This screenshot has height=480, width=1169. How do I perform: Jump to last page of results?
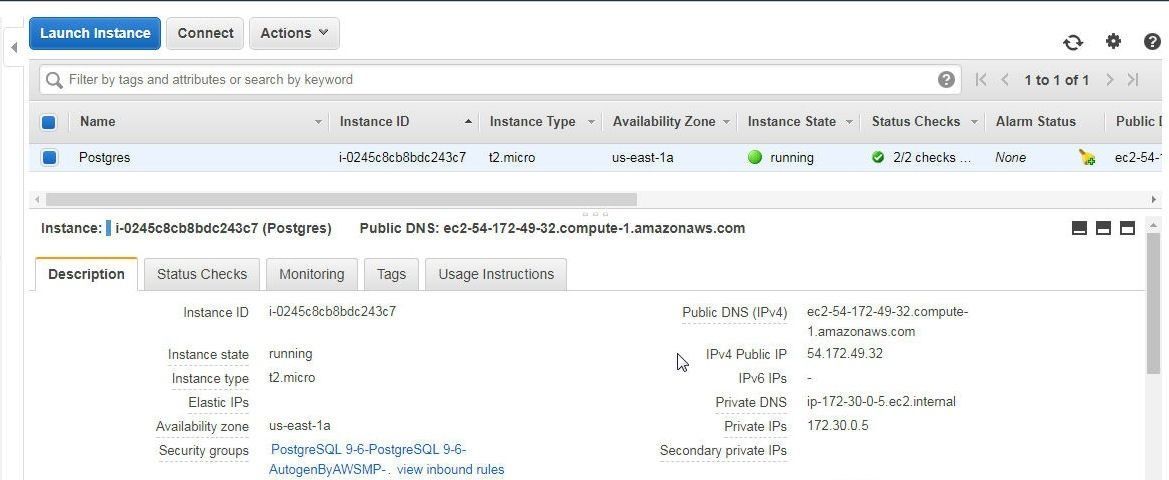point(1133,80)
